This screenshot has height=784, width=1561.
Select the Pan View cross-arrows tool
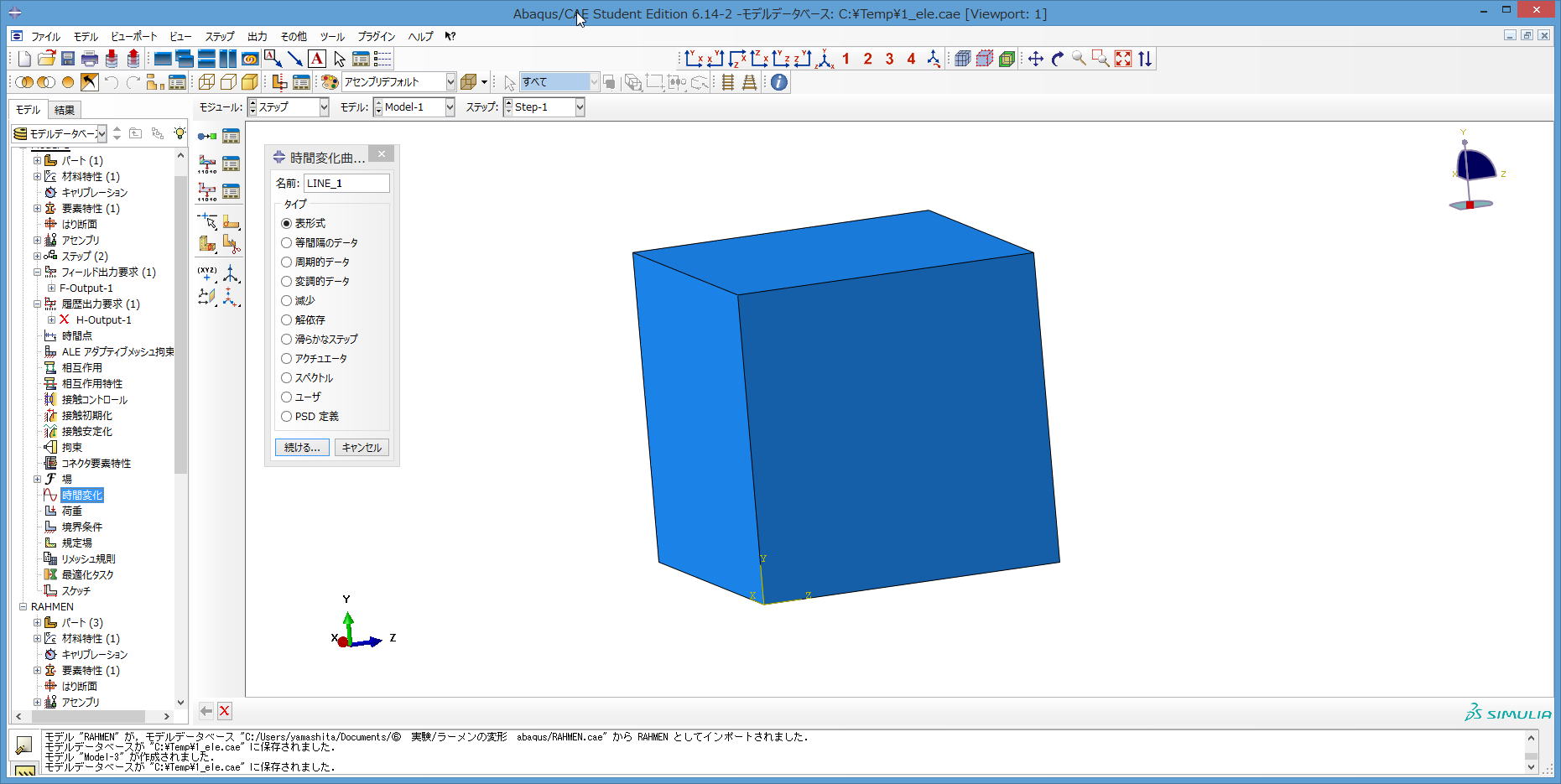coord(1036,59)
